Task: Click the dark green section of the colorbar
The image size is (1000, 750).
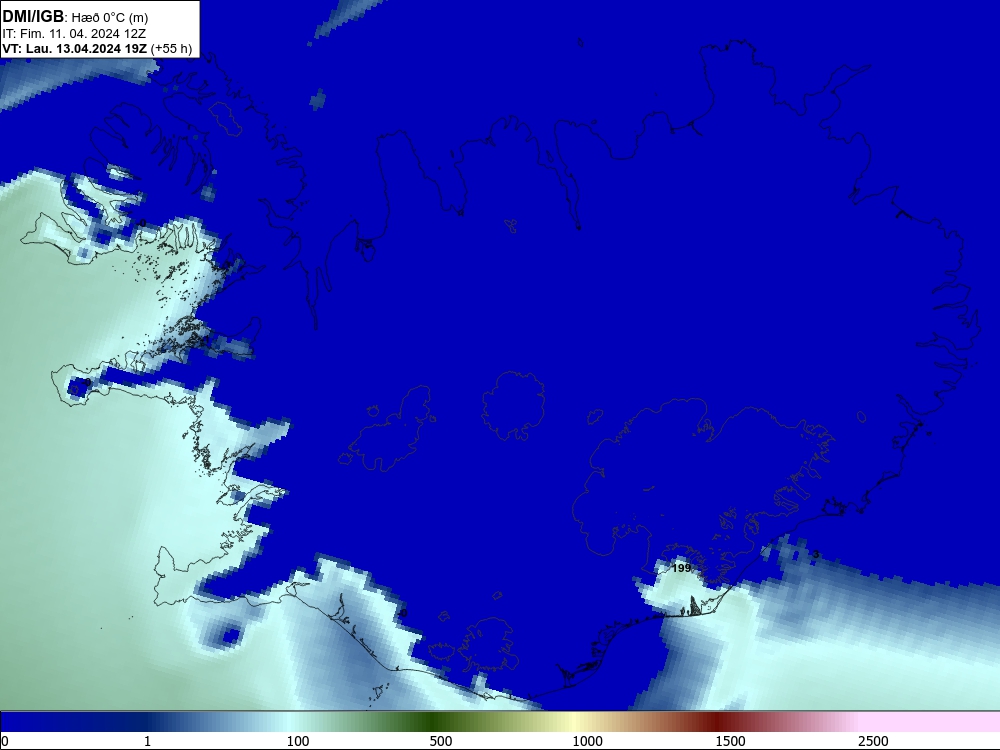Action: tap(434, 722)
